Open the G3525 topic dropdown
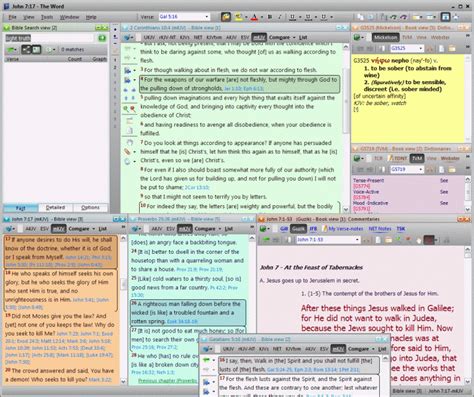474x397 pixels. [x=421, y=49]
